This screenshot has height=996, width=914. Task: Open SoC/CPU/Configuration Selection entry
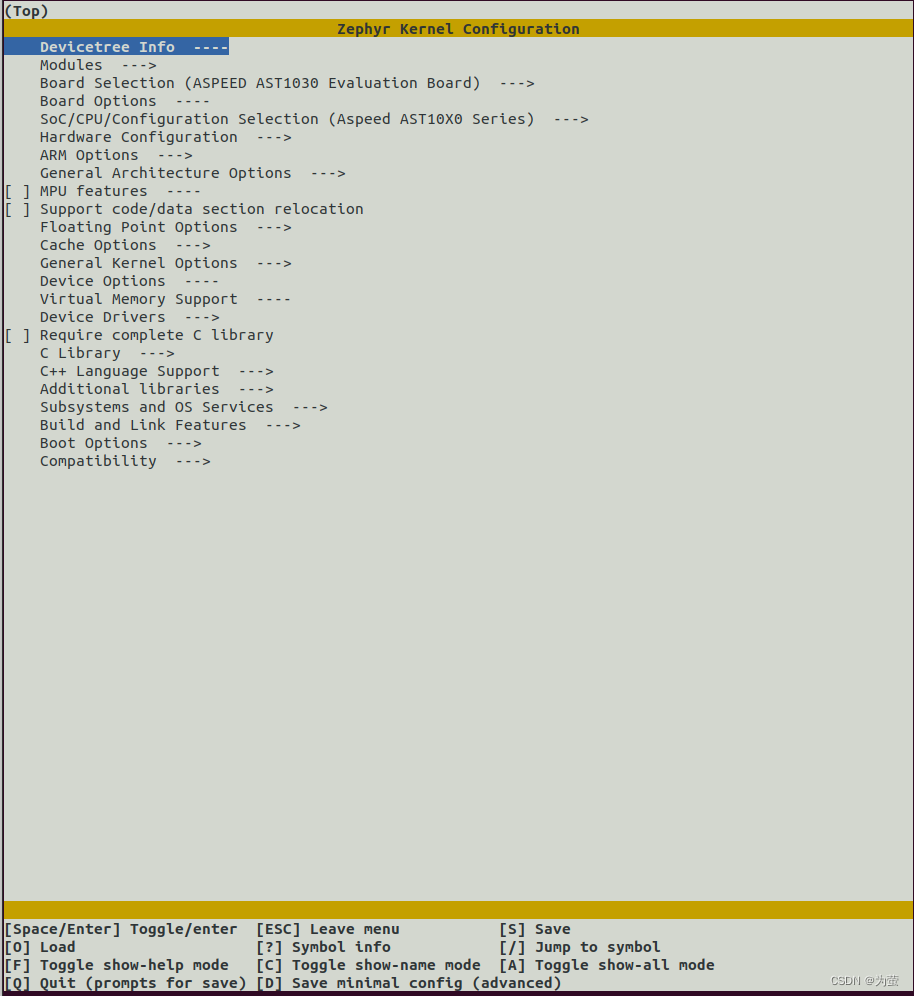(x=314, y=119)
